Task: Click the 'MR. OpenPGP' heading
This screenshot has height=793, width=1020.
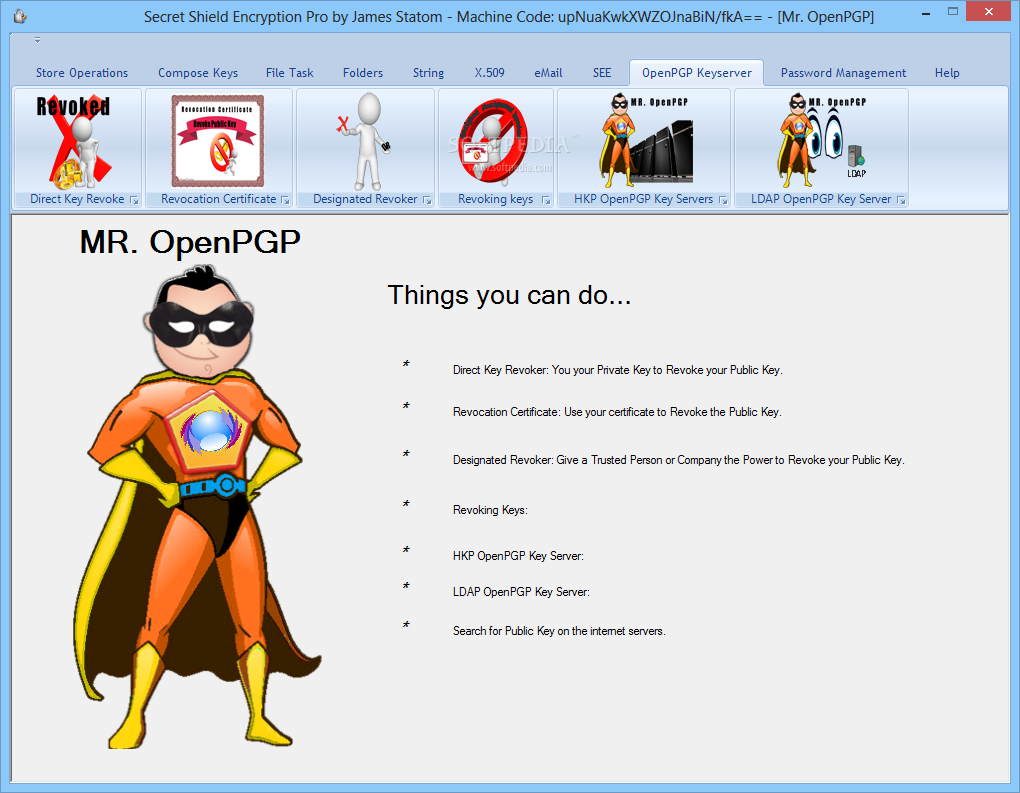Action: click(190, 242)
